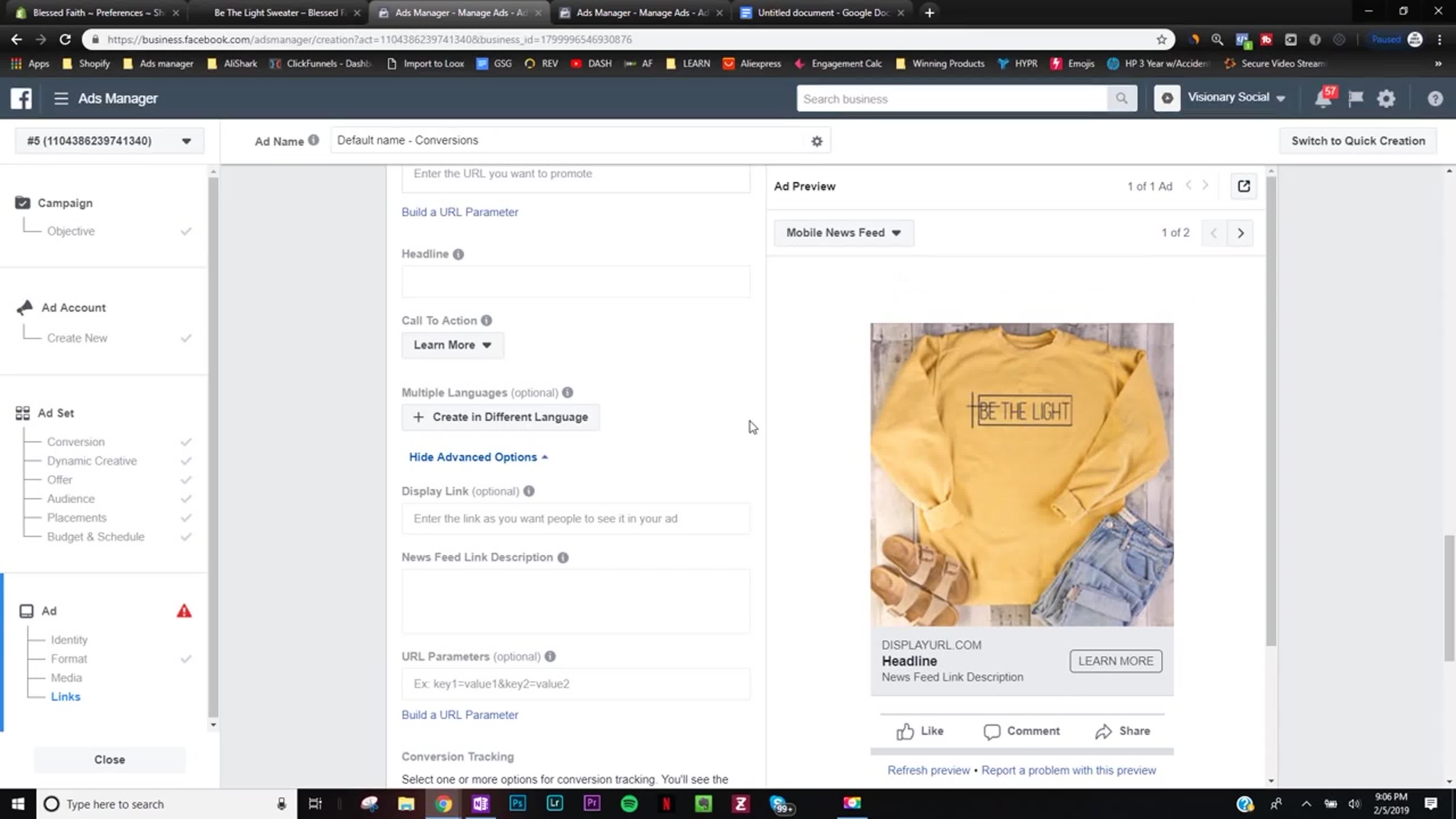Click the Display Link input field
Image resolution: width=1456 pixels, height=819 pixels.
[576, 518]
